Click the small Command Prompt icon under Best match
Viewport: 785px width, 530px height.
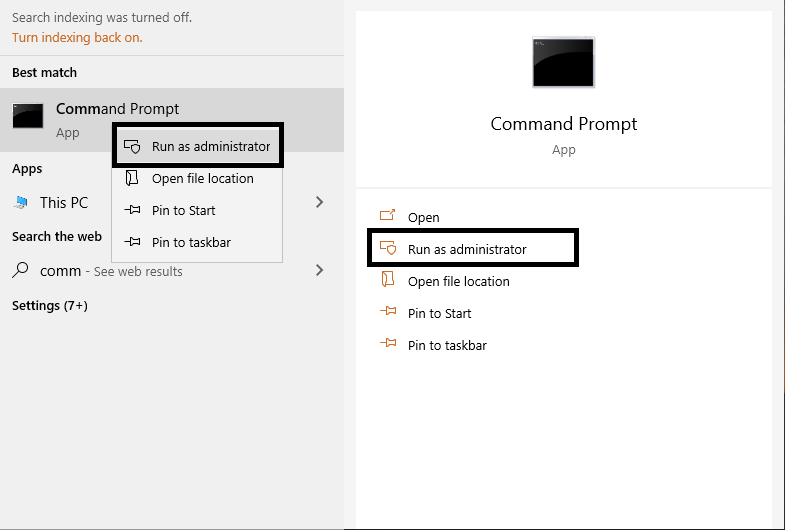(x=27, y=116)
